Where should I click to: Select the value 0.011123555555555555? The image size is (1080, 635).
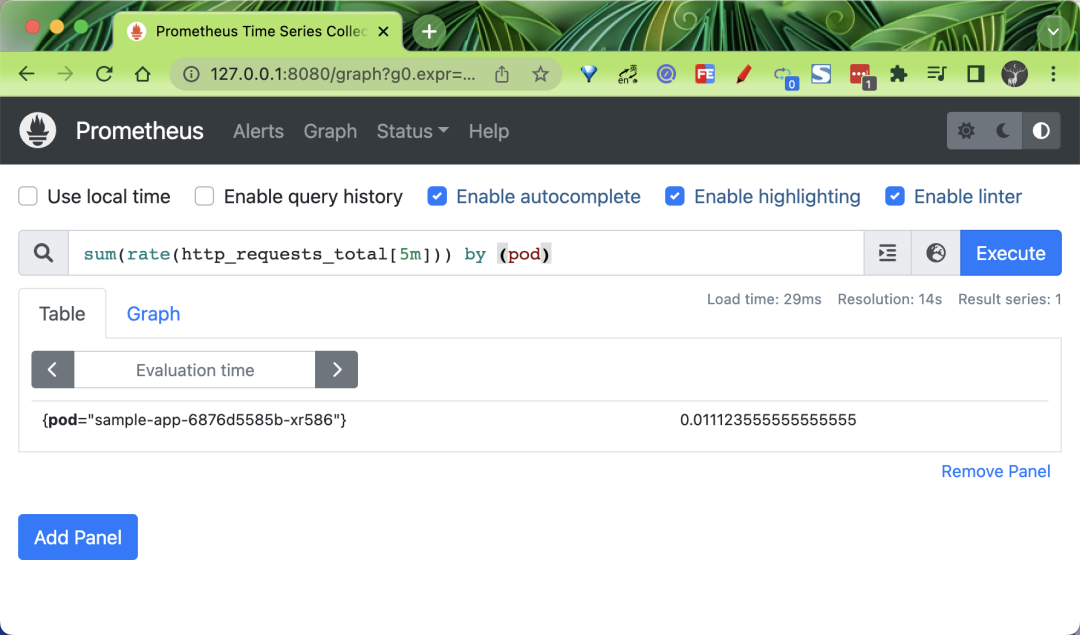(x=768, y=419)
